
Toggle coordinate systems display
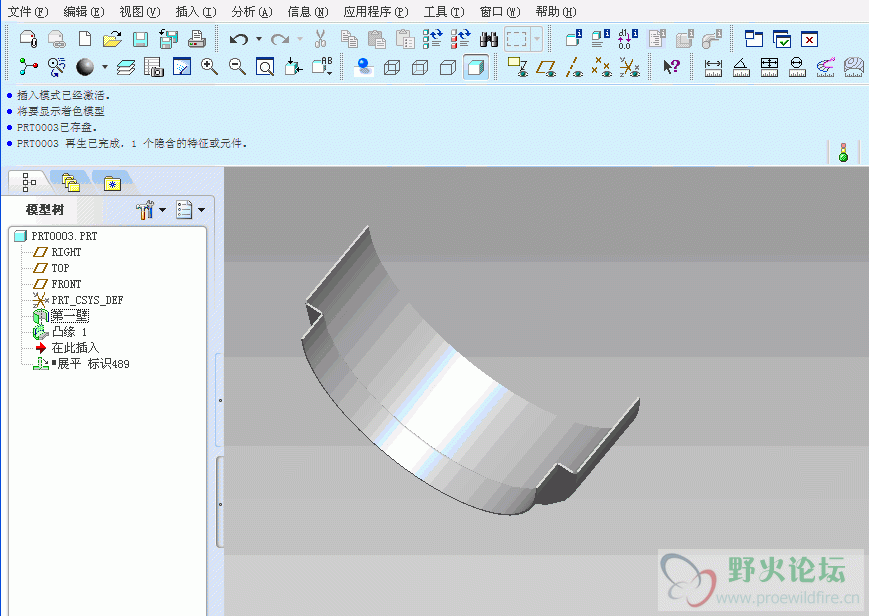coord(629,67)
